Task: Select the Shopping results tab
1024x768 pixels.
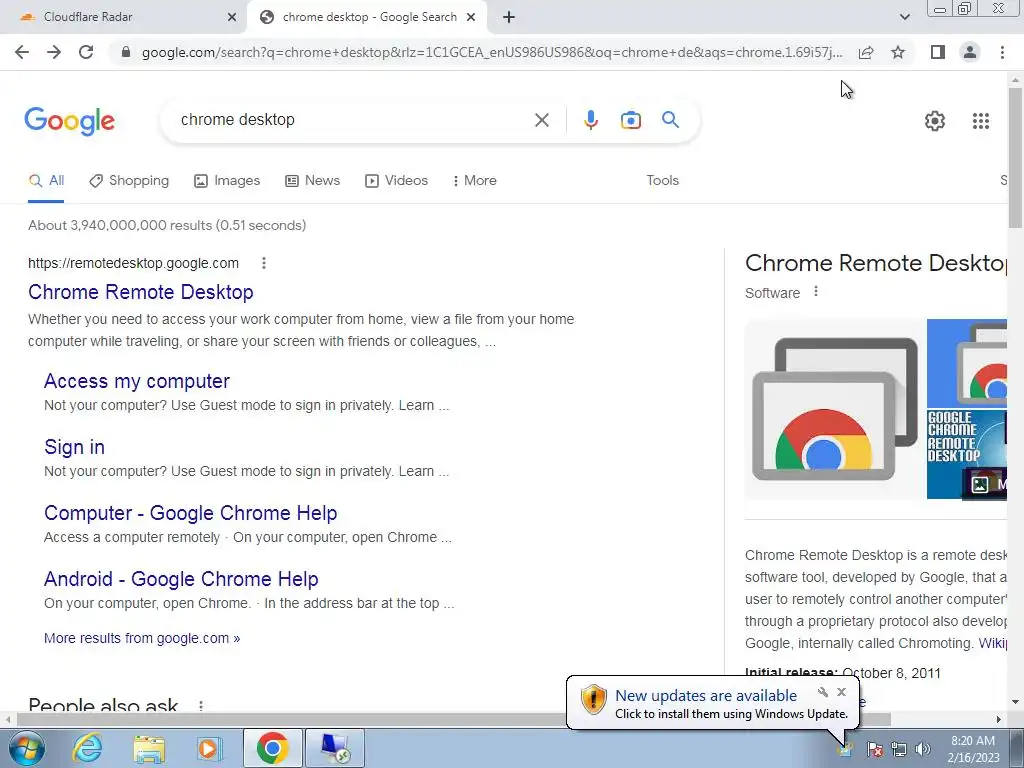Action: point(129,181)
